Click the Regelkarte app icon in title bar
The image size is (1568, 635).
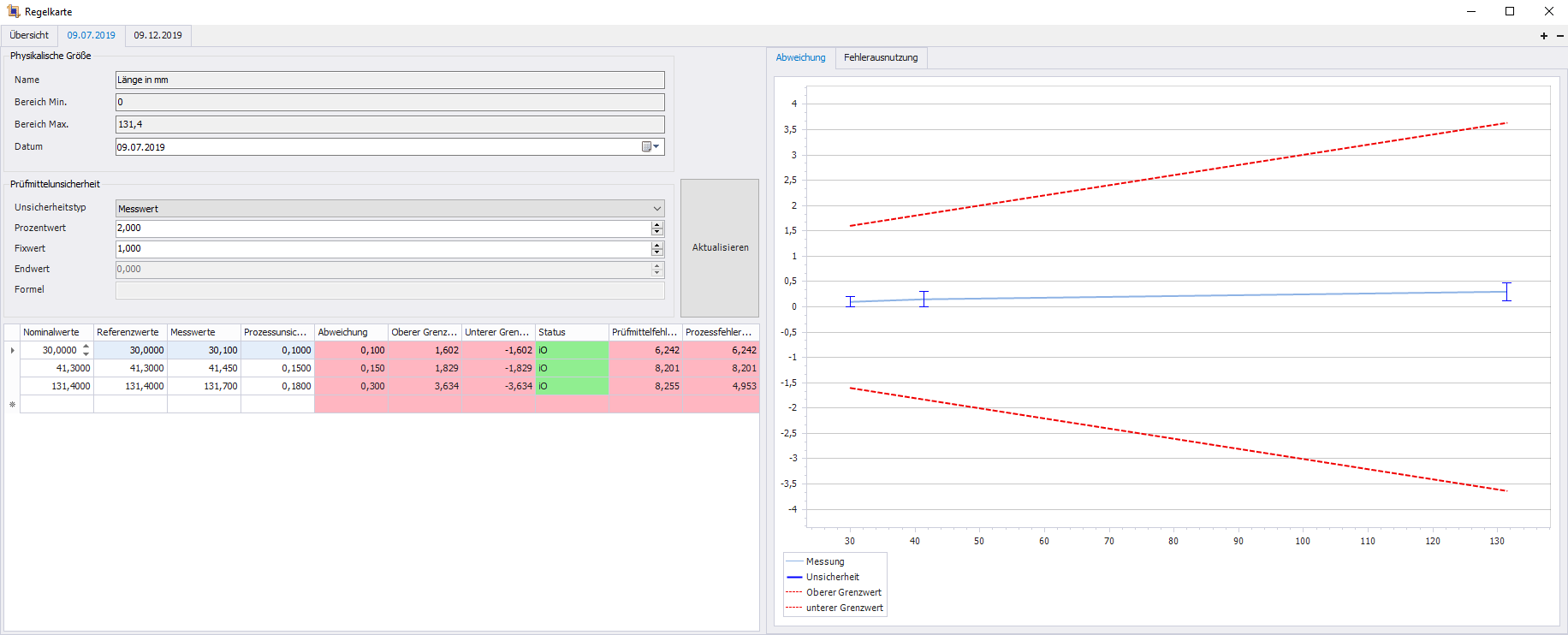[x=13, y=12]
